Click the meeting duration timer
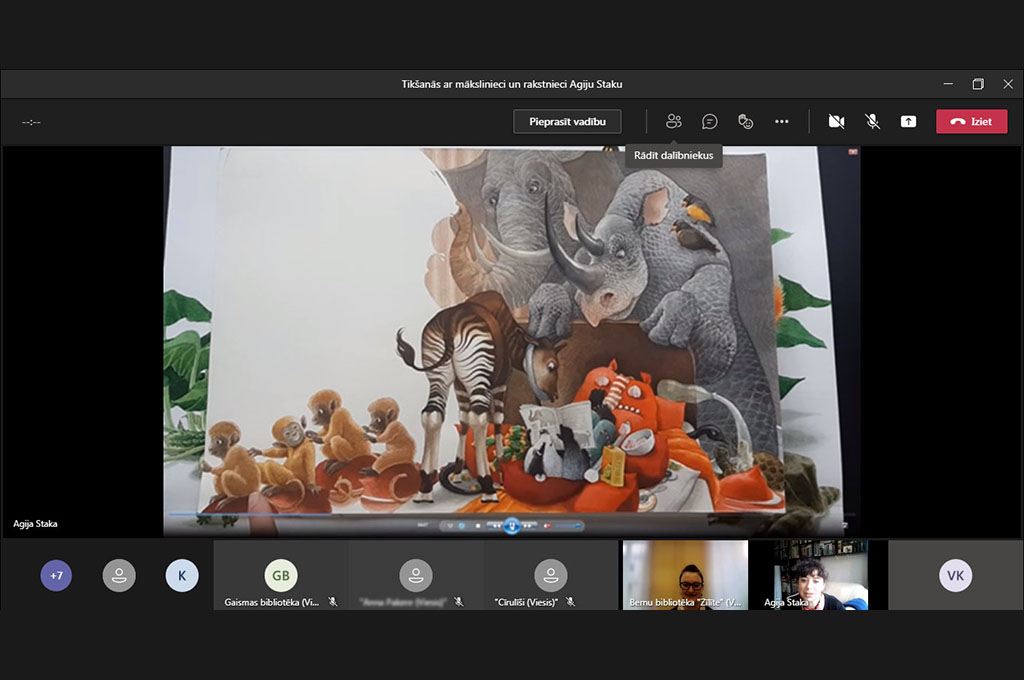Viewport: 1024px width, 680px height. pos(31,122)
